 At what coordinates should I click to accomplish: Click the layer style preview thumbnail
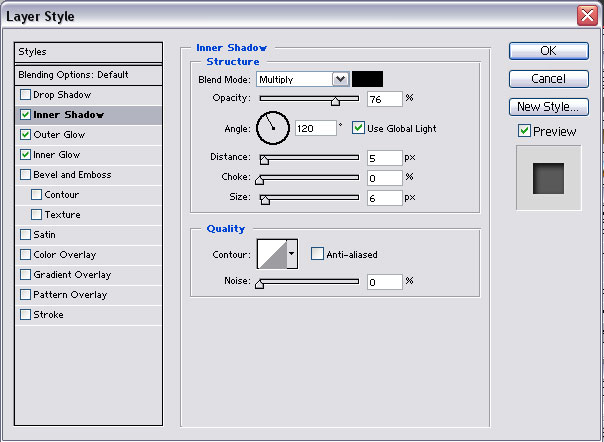coord(547,178)
